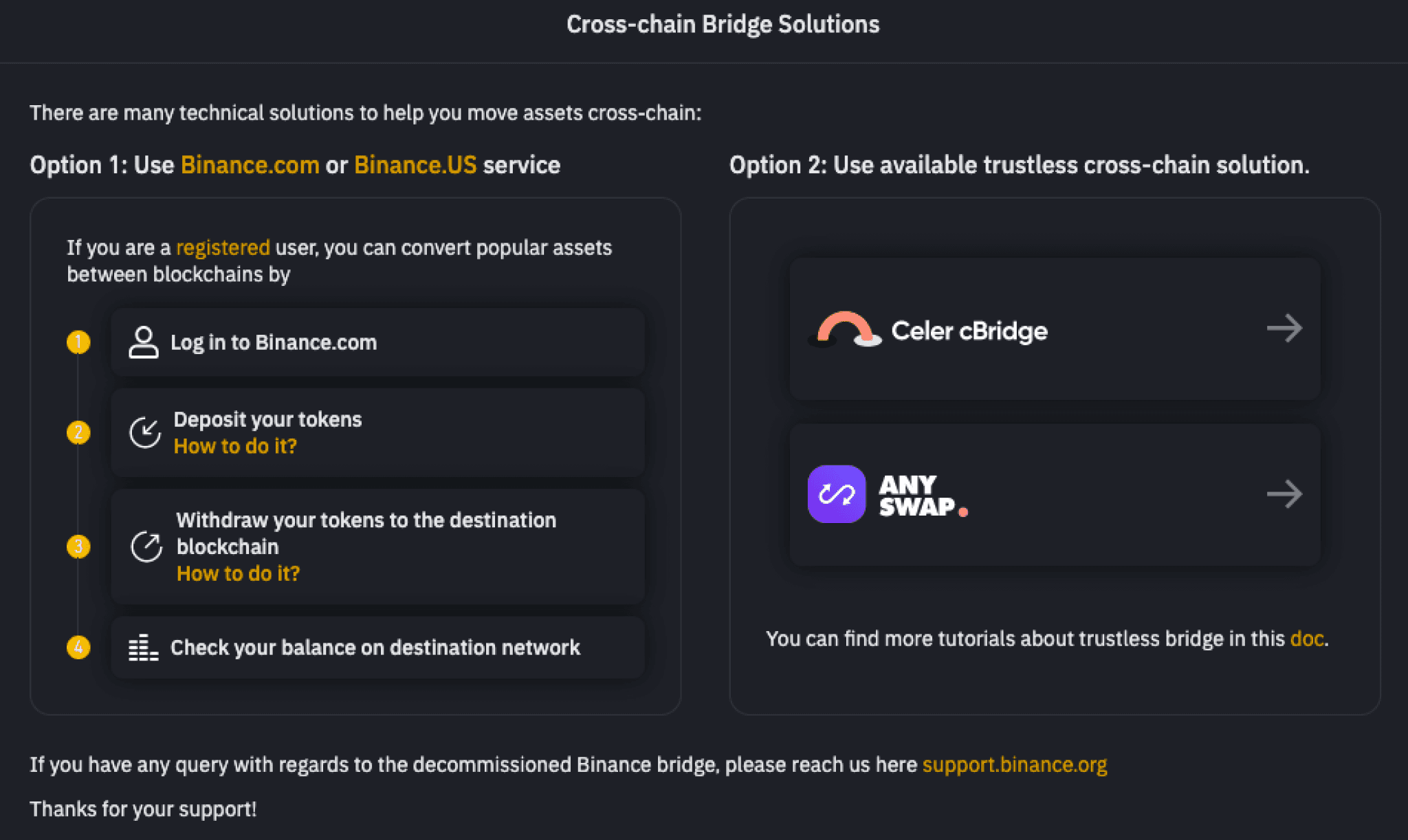Click the user profile icon beside Log in
1408x840 pixels.
[143, 342]
